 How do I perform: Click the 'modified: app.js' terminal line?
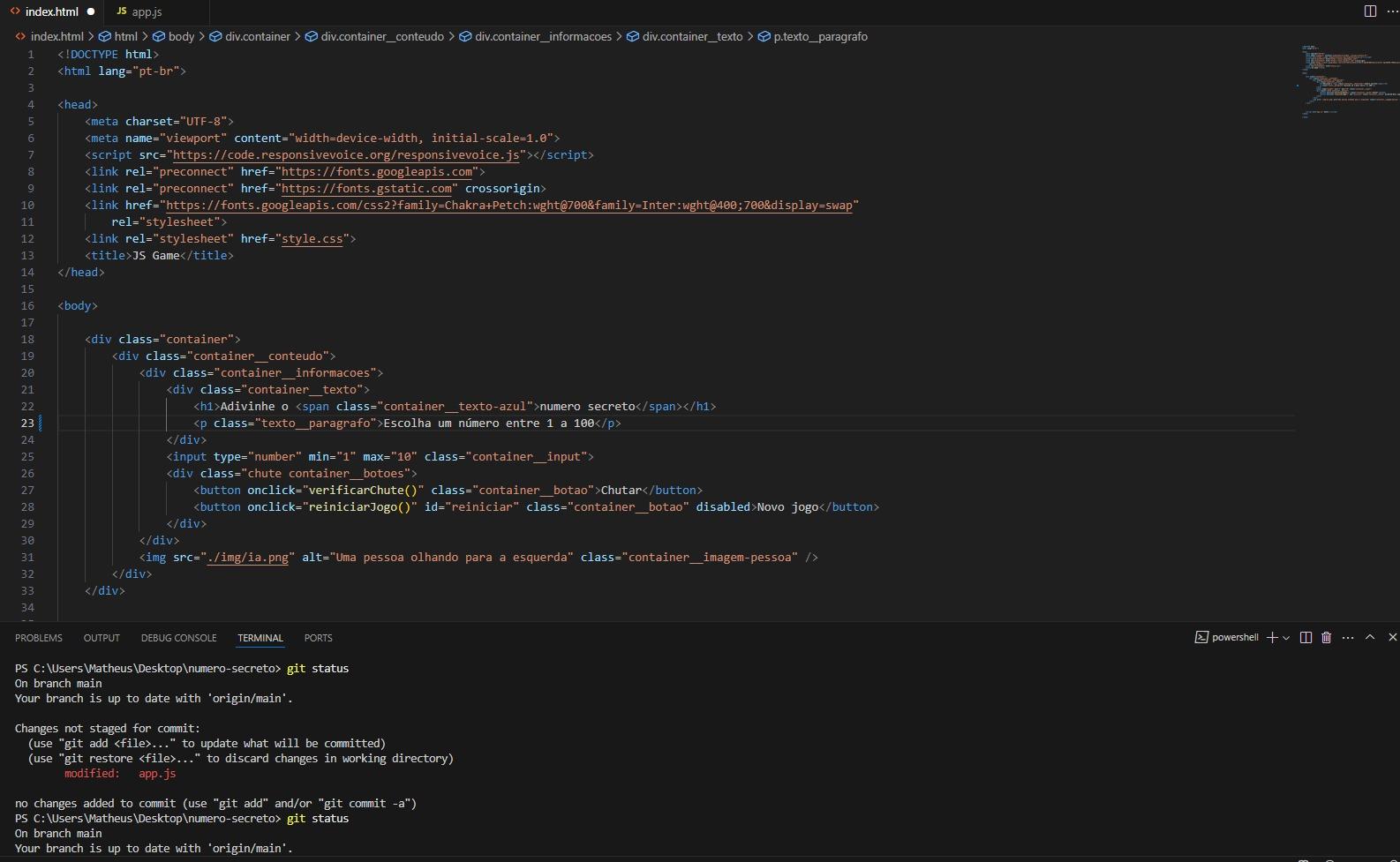point(120,773)
